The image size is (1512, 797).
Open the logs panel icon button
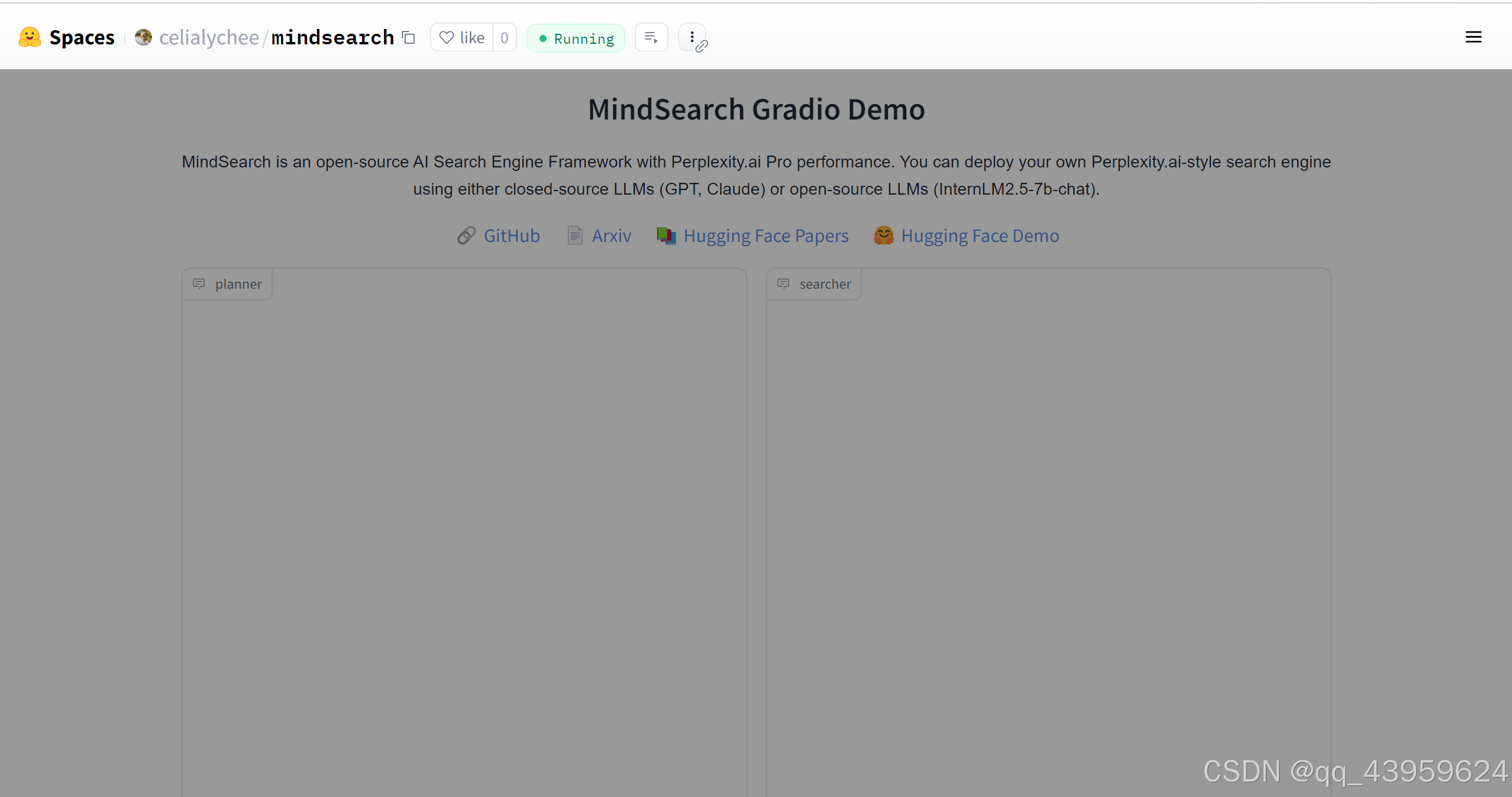(651, 38)
